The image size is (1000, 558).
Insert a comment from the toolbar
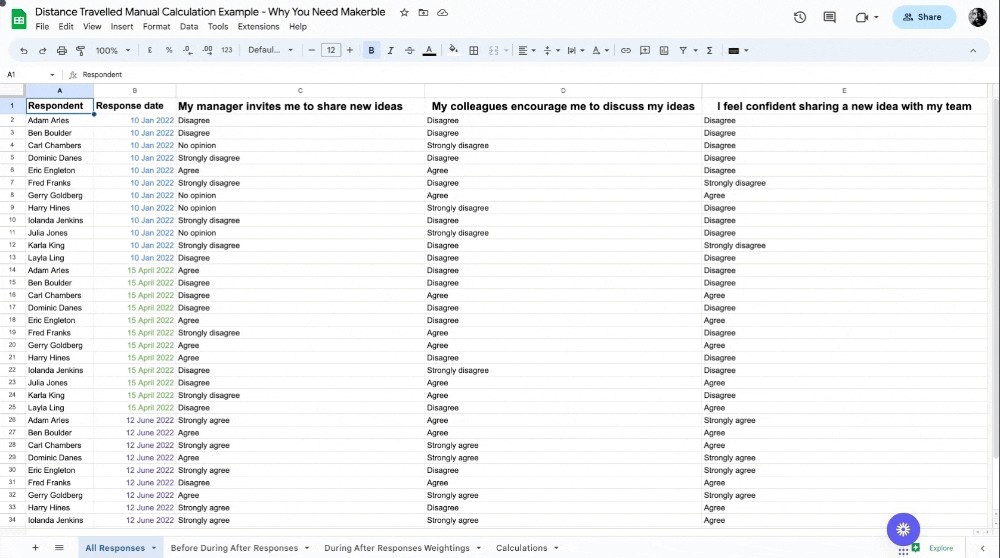click(645, 50)
